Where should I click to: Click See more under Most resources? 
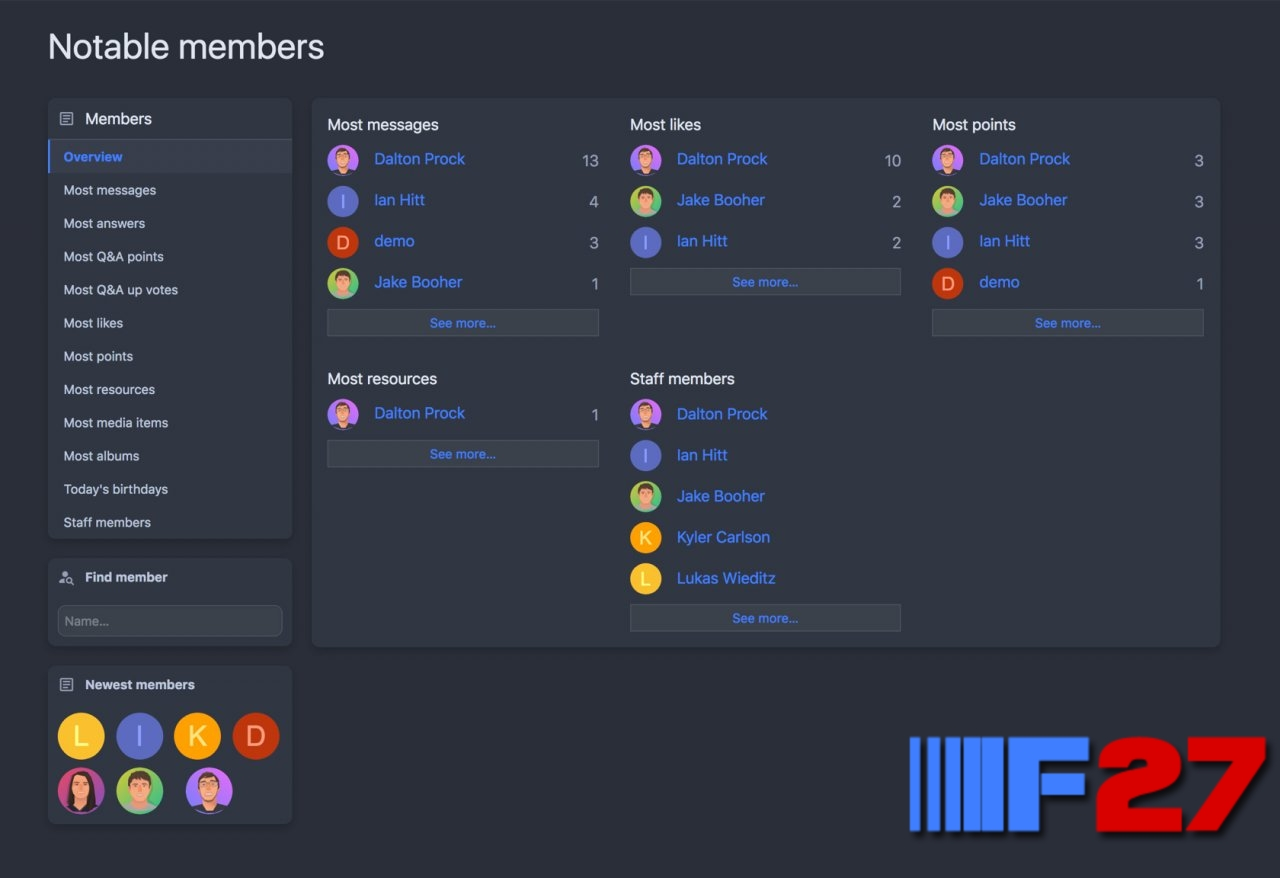(x=462, y=454)
